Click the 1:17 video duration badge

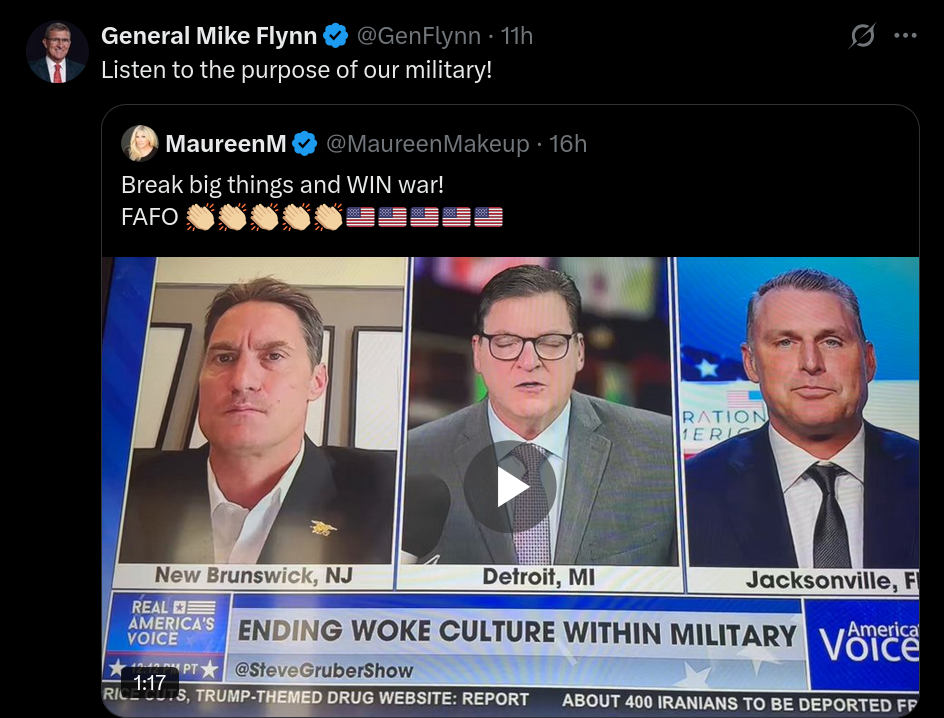(150, 683)
